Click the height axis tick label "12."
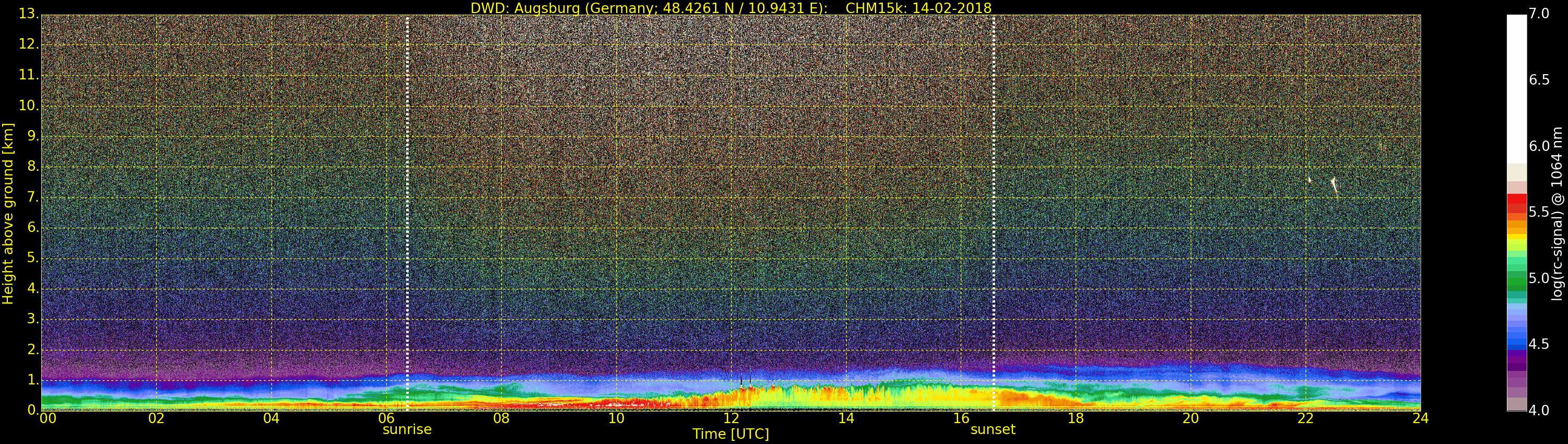This screenshot has height=444, width=1568. point(29,44)
